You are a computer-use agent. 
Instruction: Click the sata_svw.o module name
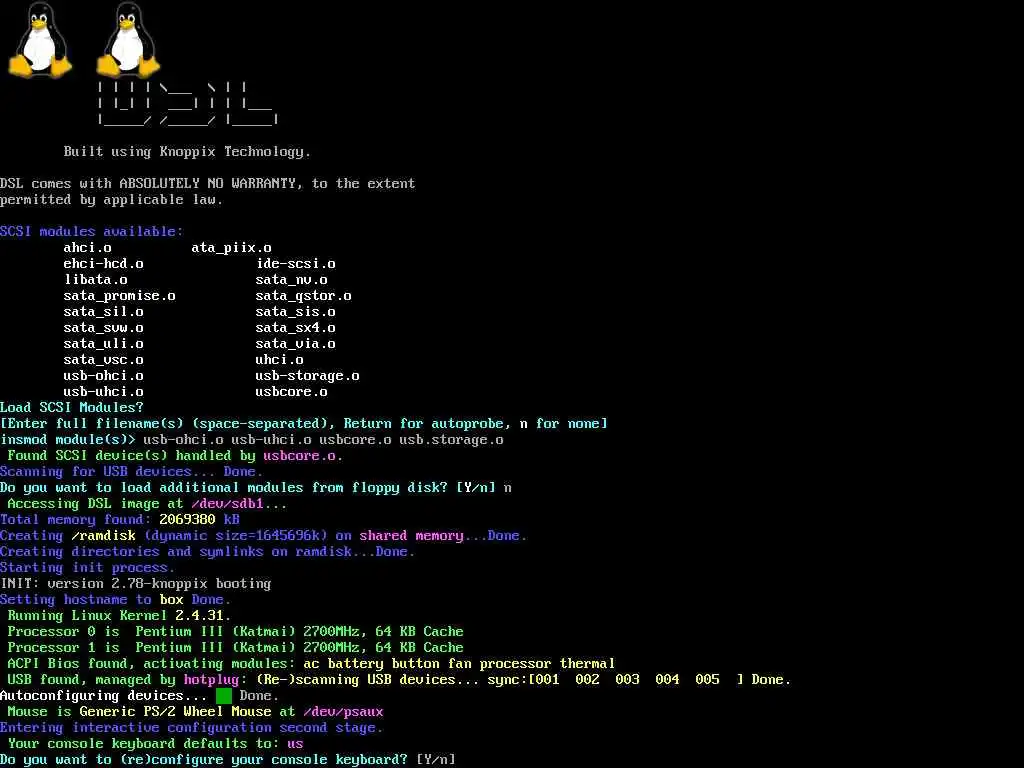click(x=103, y=328)
